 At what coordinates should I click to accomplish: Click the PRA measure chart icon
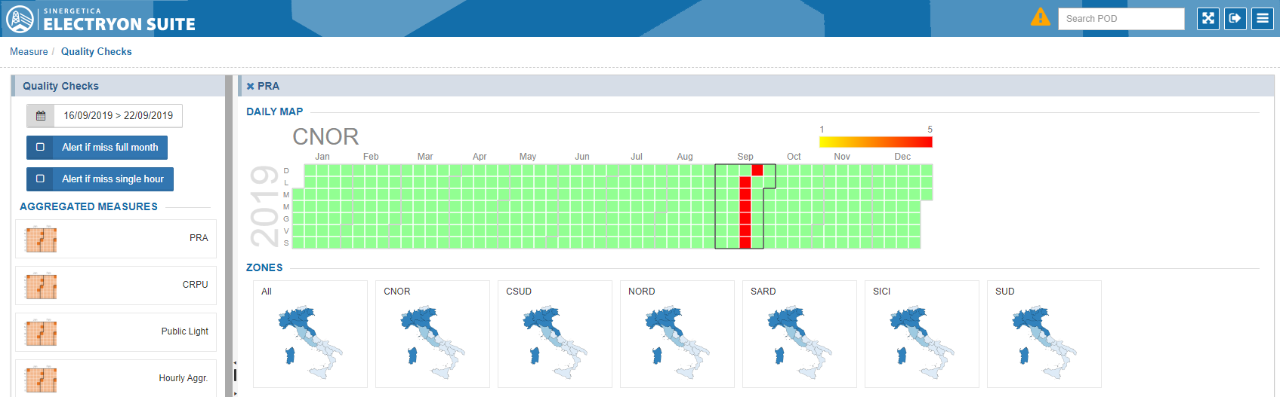tap(40, 239)
